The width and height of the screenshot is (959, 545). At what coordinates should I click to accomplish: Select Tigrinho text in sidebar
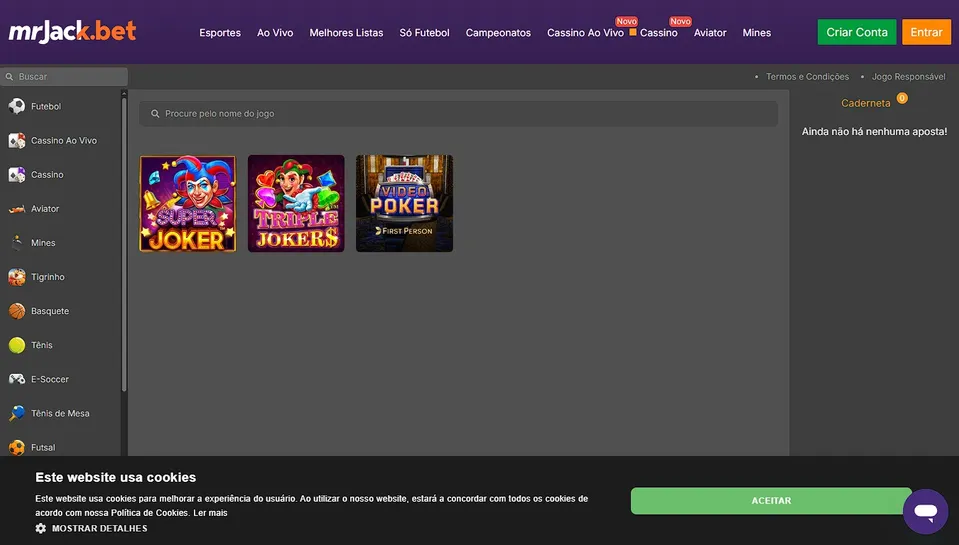48,276
